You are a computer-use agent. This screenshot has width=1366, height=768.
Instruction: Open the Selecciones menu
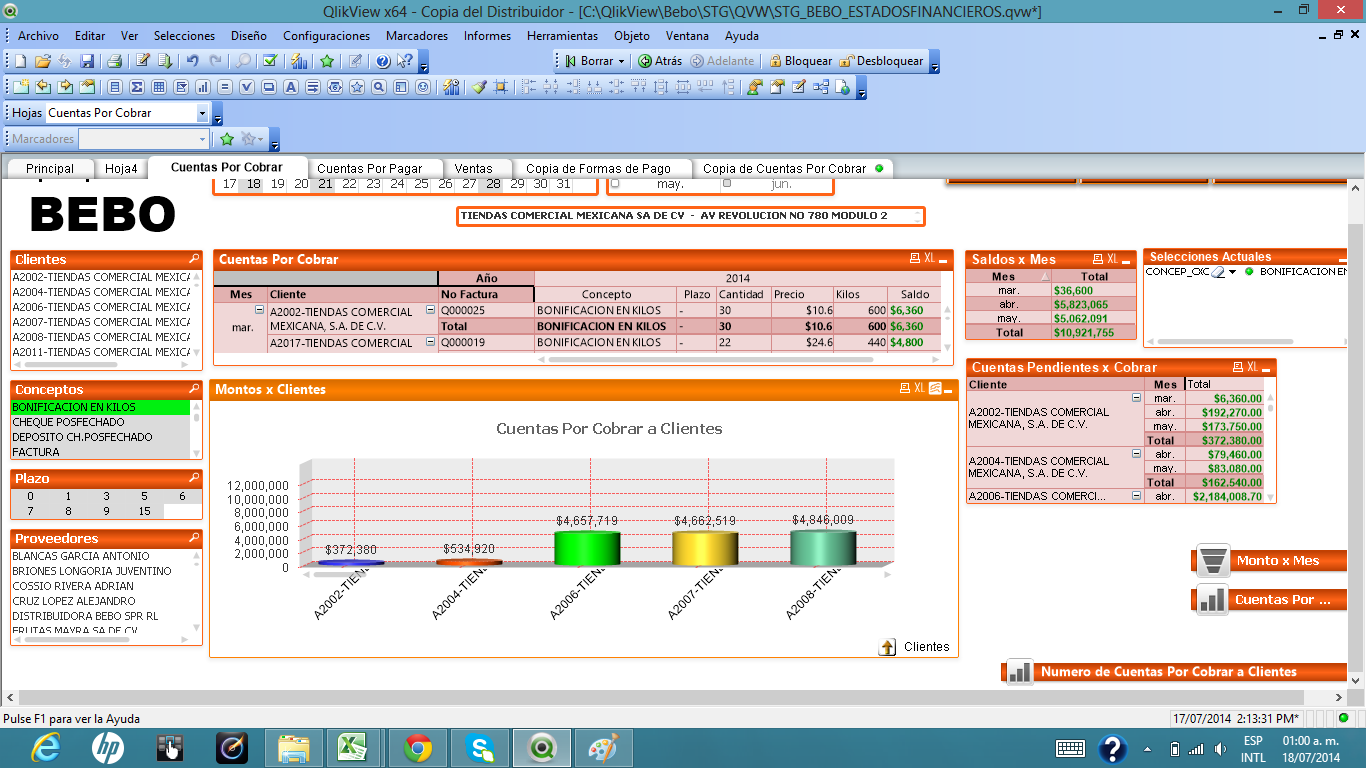tap(184, 35)
